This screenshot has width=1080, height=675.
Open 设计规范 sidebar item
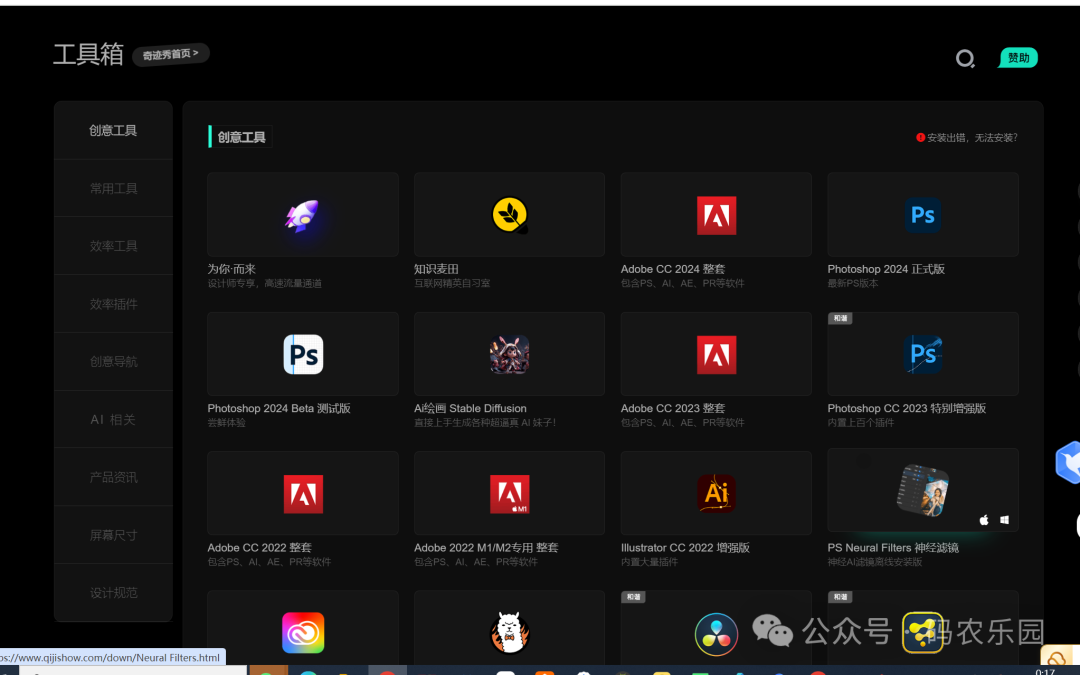coord(113,592)
